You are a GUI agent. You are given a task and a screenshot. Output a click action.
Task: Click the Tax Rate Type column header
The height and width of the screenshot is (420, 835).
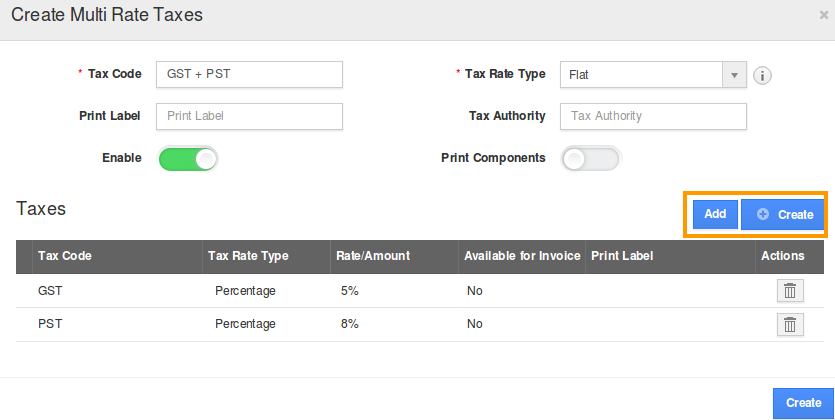[248, 256]
